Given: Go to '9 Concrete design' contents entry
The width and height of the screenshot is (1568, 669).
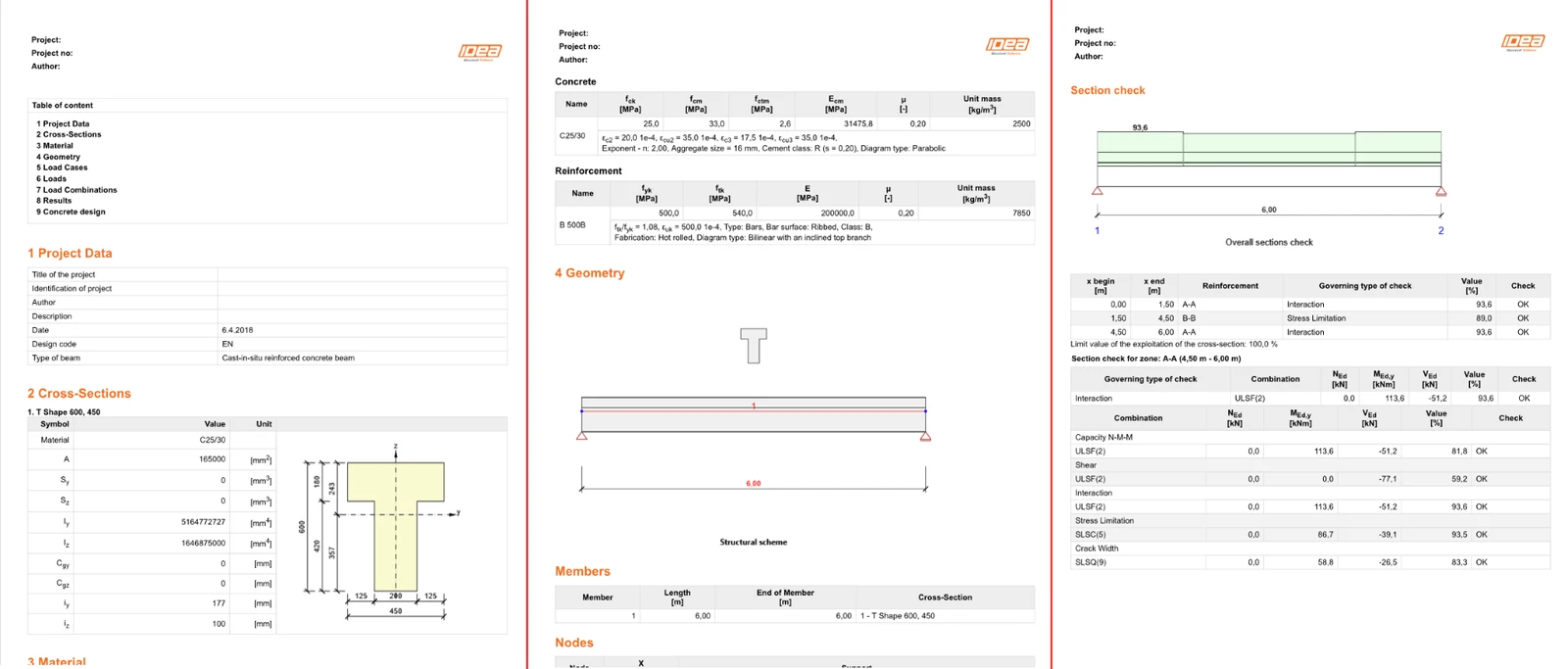Looking at the screenshot, I should [x=71, y=212].
